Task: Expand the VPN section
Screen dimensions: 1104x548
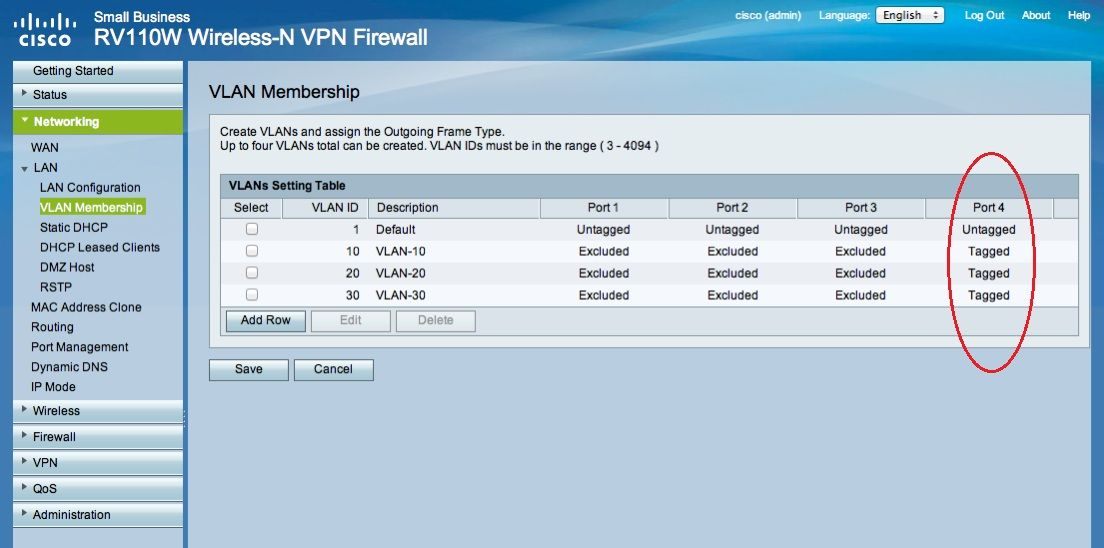Action: click(97, 463)
